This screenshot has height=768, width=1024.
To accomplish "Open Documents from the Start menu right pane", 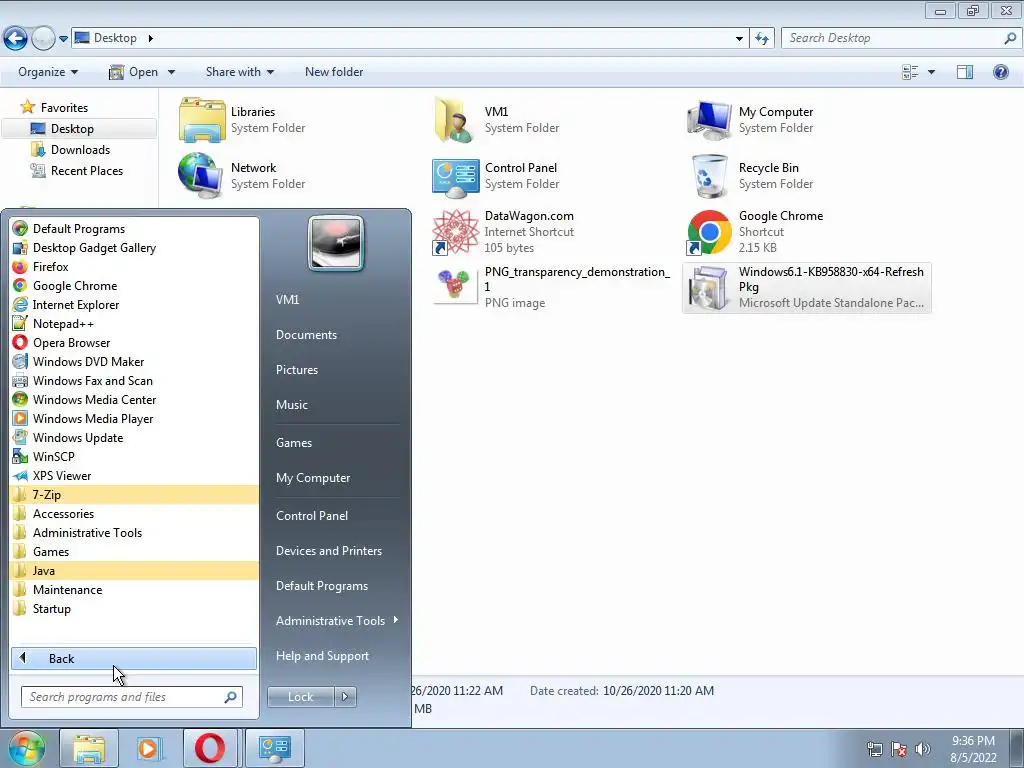I will click(306, 334).
